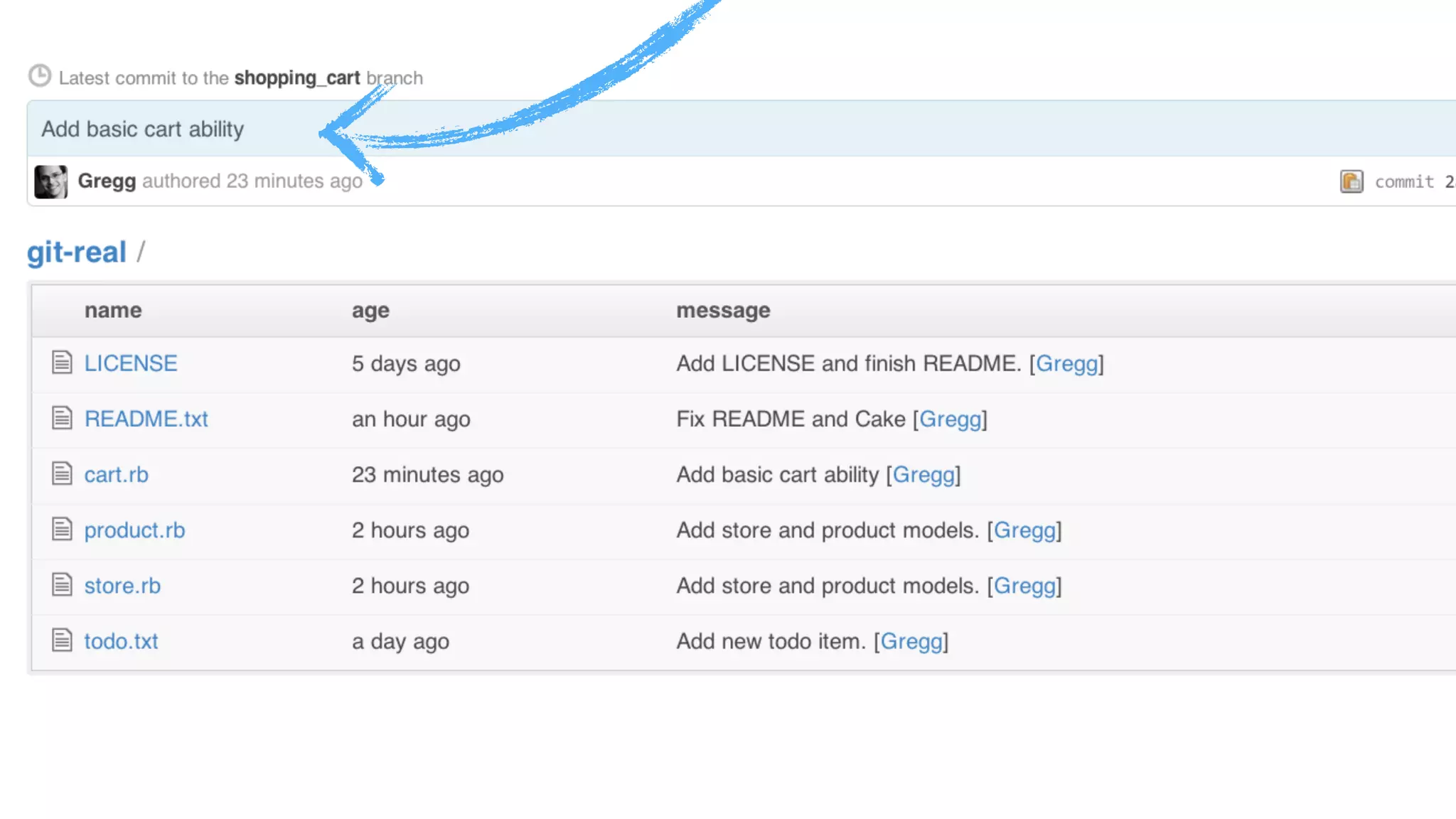This screenshot has width=1456, height=819.
Task: Open todo.txt file
Action: [121, 641]
